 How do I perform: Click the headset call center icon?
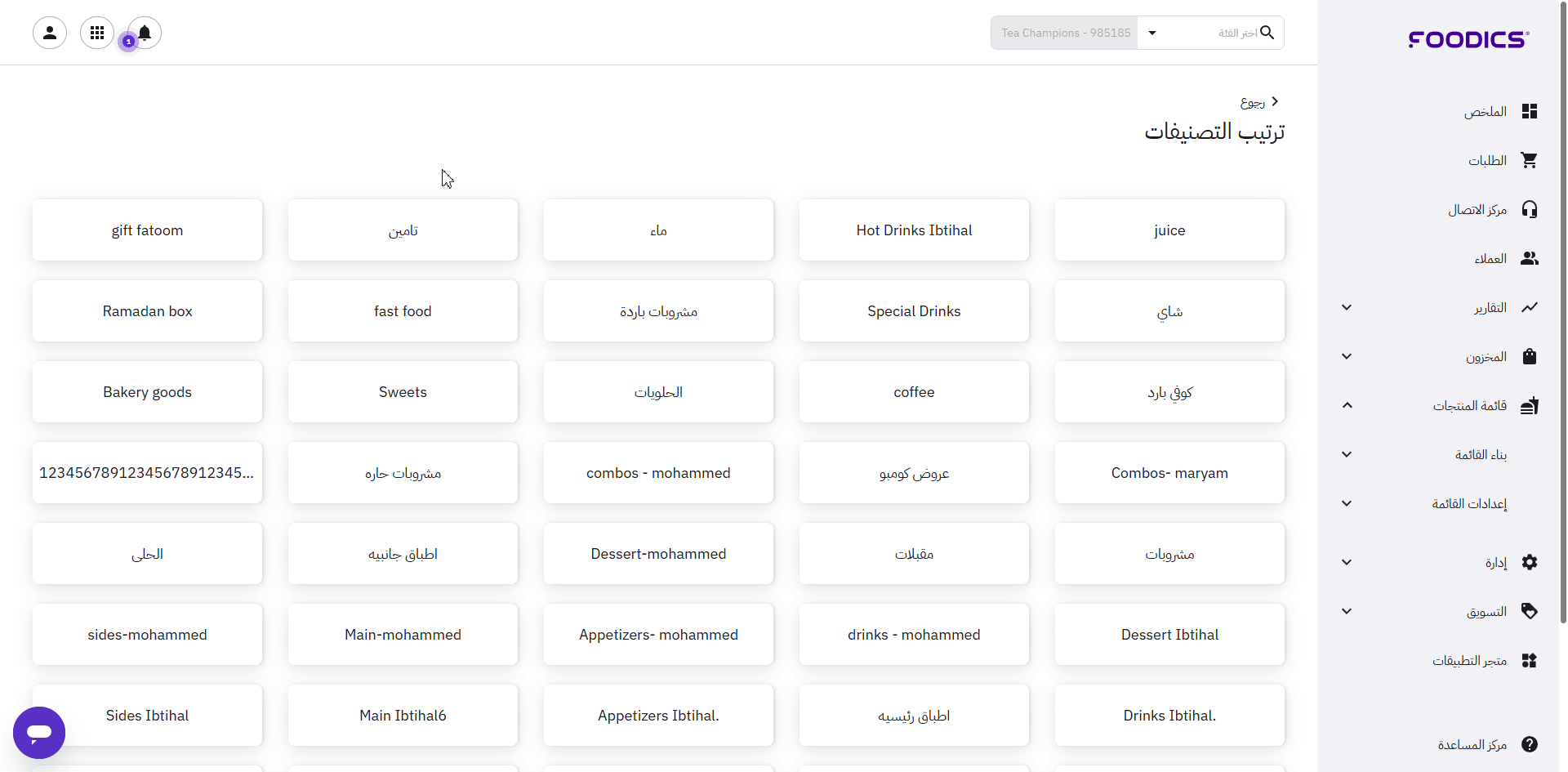(1529, 210)
